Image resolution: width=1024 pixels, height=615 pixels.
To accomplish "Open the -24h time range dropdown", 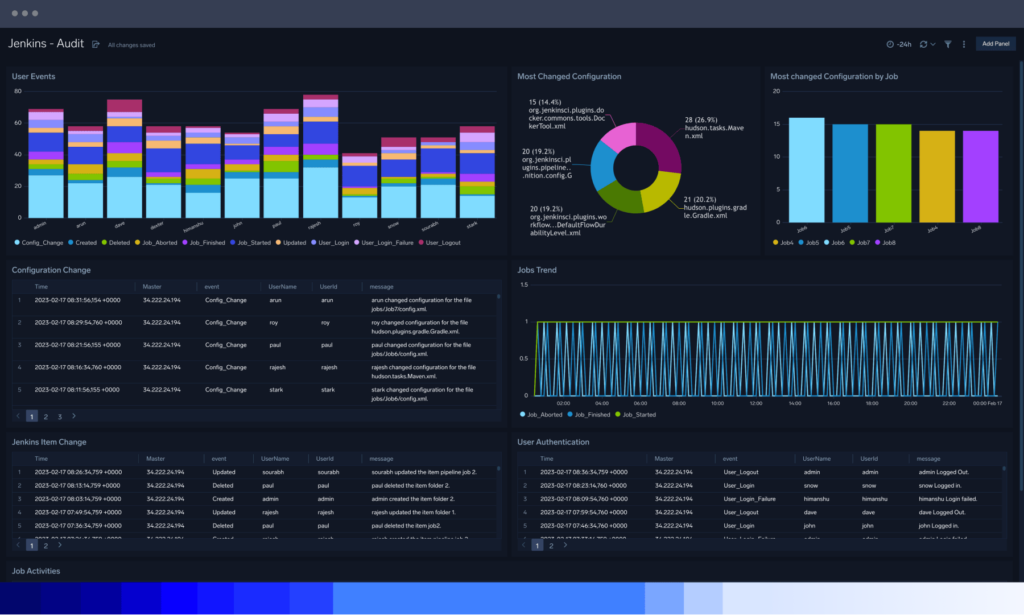I will (906, 44).
